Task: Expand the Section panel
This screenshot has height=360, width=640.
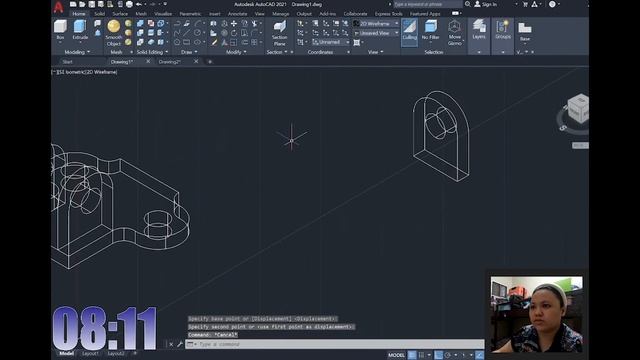Action: coord(277,52)
